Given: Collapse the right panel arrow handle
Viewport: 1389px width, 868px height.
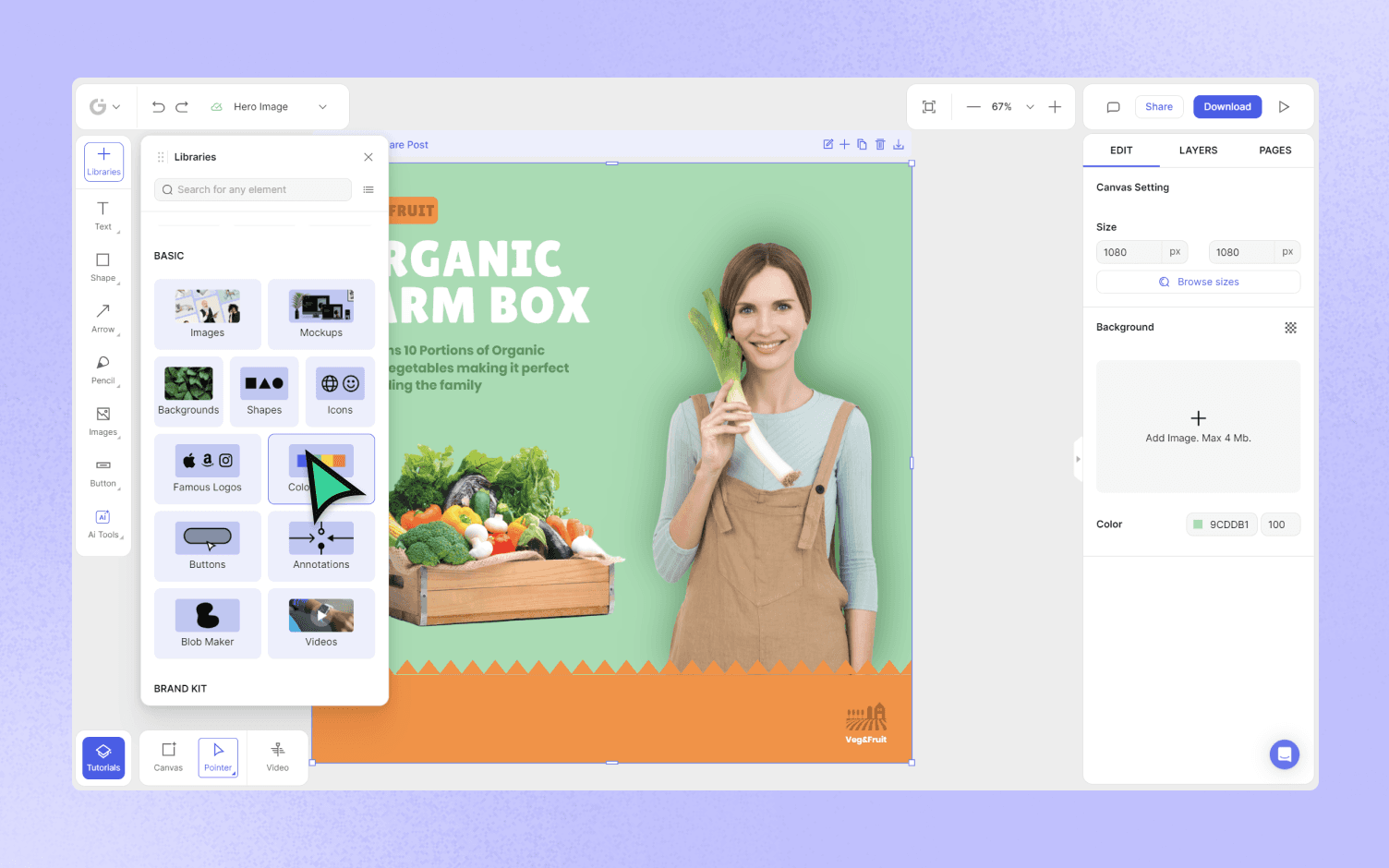Looking at the screenshot, I should tap(1078, 459).
